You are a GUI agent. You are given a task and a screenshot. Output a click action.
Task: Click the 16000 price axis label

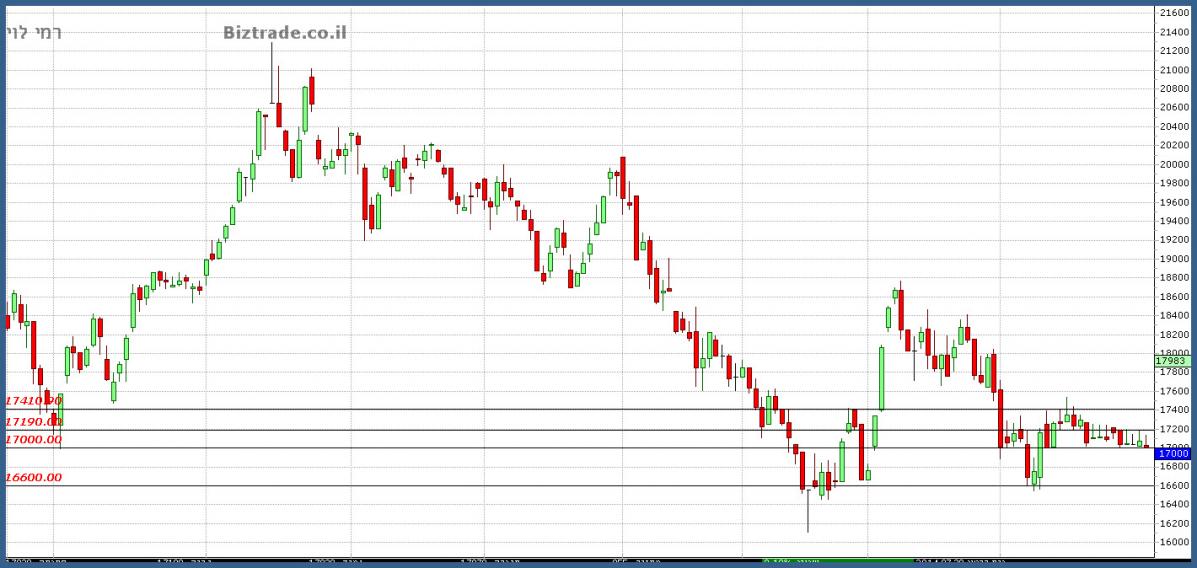[1173, 542]
